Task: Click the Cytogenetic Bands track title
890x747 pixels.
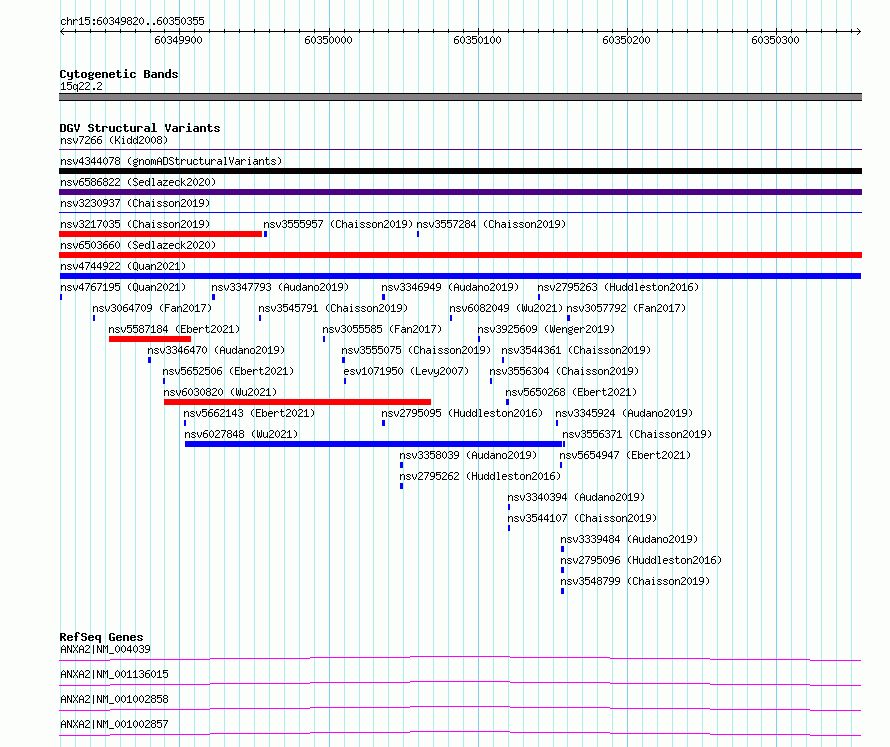Action: pyautogui.click(x=119, y=74)
